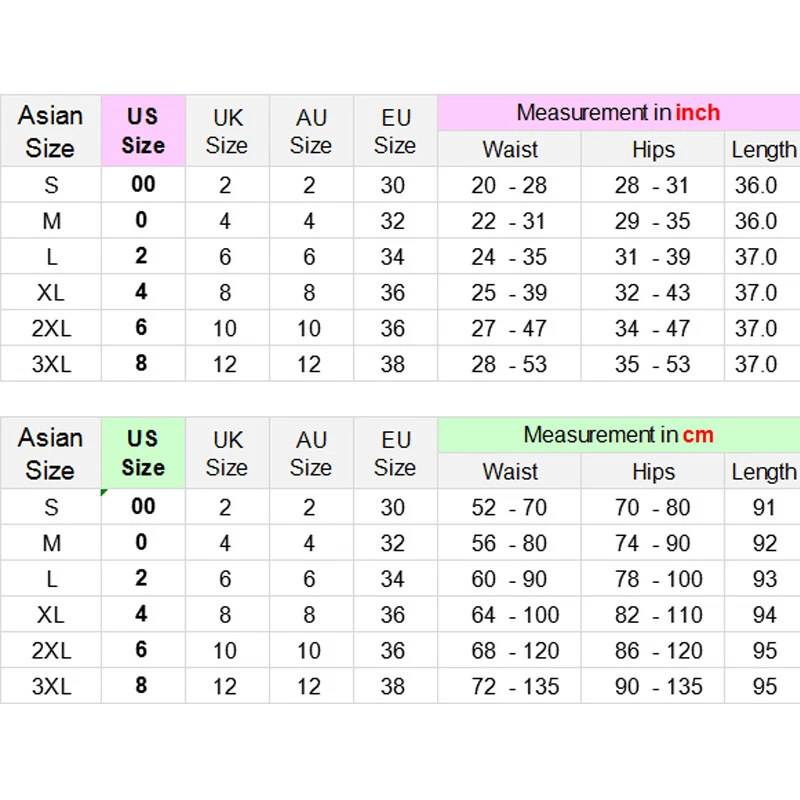Click the Waist column header in inch table
The image size is (800, 800).
click(510, 150)
